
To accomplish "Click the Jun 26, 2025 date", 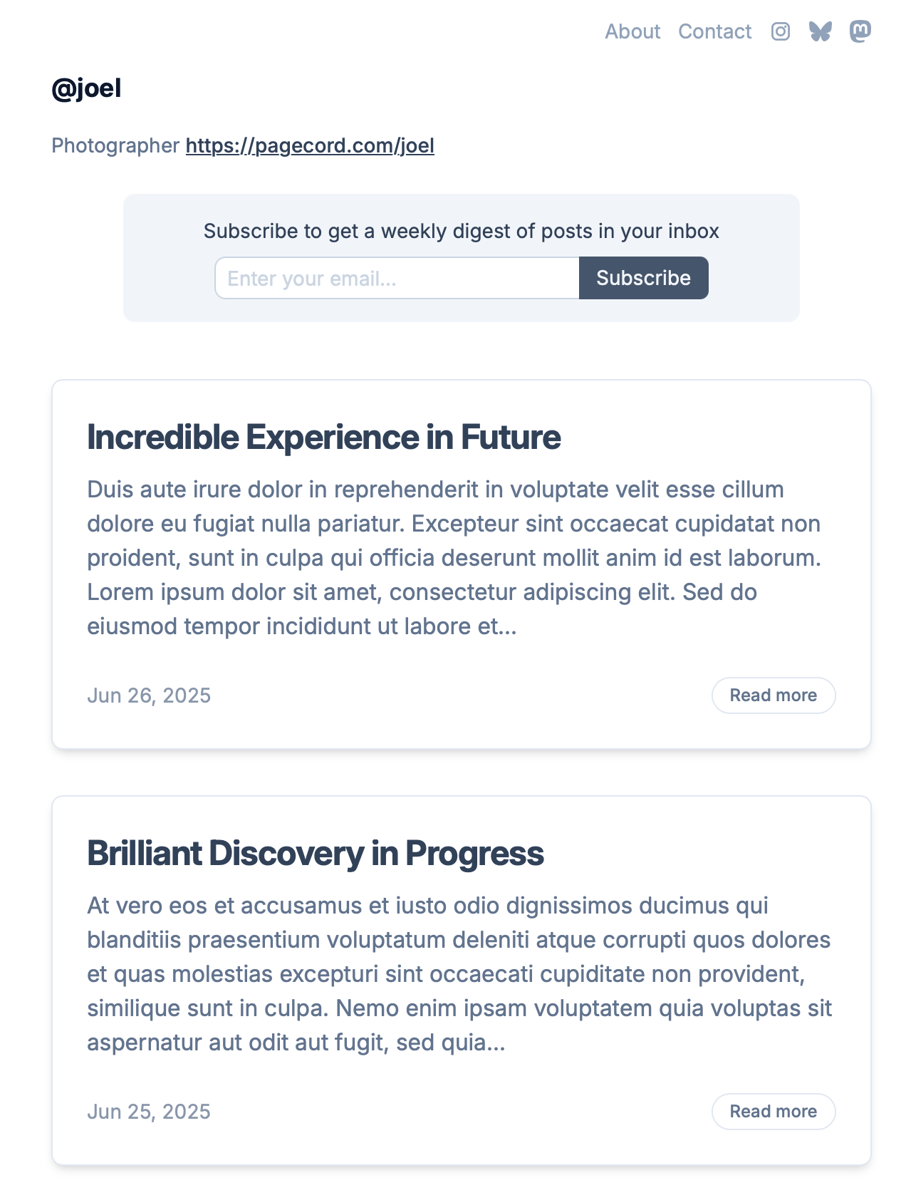I will coord(149,696).
